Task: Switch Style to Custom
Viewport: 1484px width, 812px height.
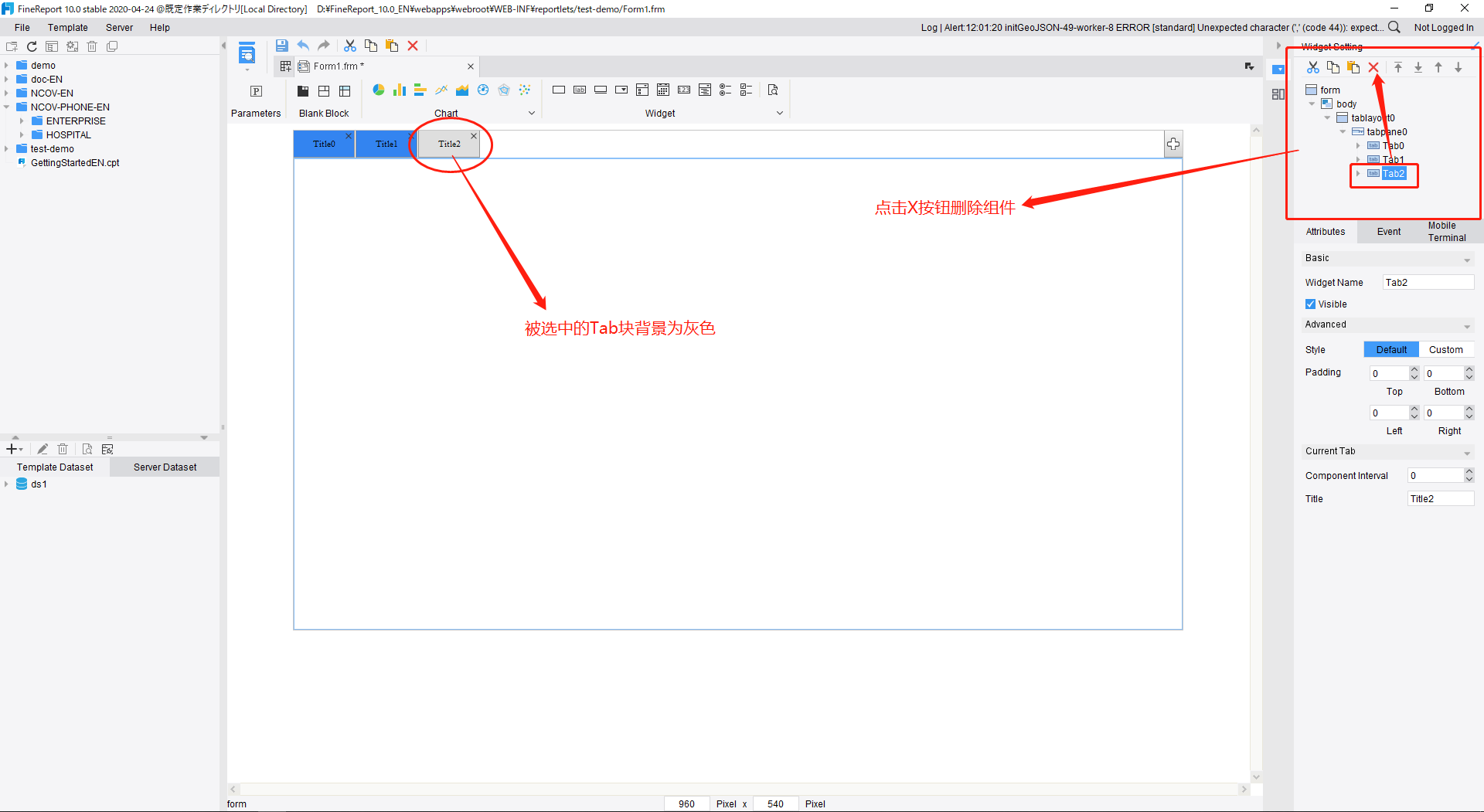Action: click(x=1447, y=349)
